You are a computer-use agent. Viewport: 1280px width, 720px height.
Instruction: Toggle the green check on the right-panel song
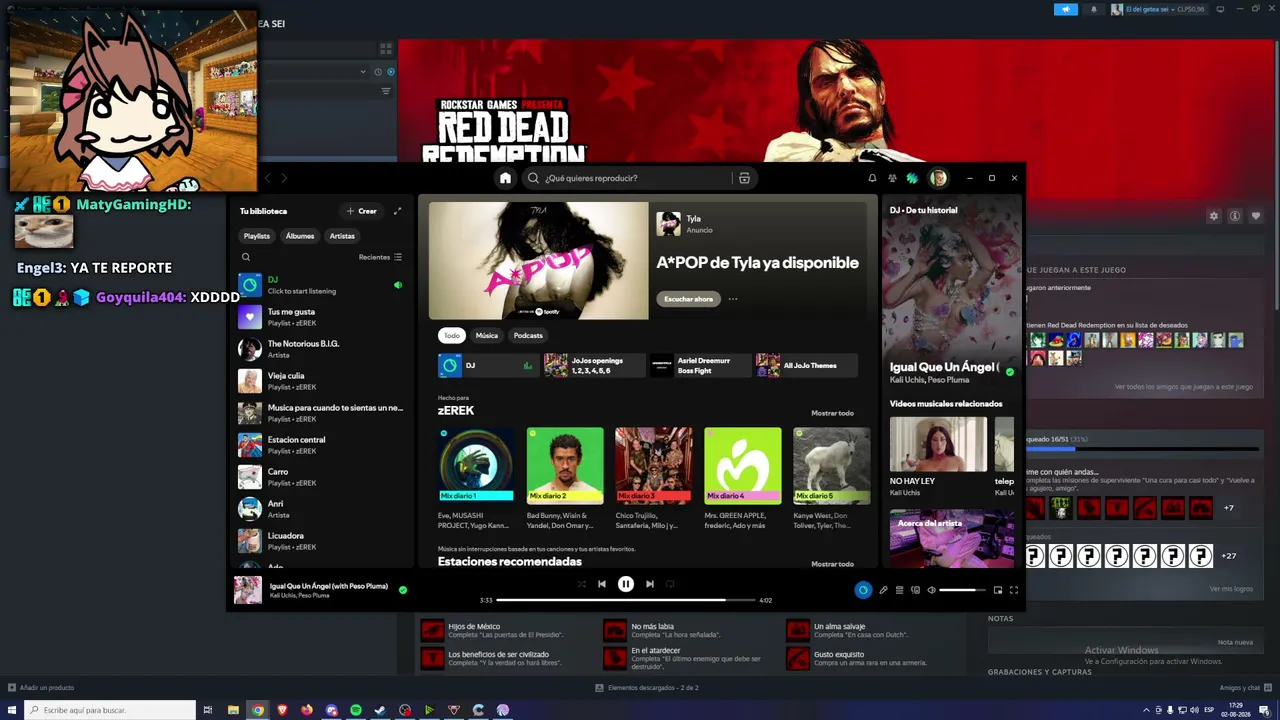[x=1009, y=372]
